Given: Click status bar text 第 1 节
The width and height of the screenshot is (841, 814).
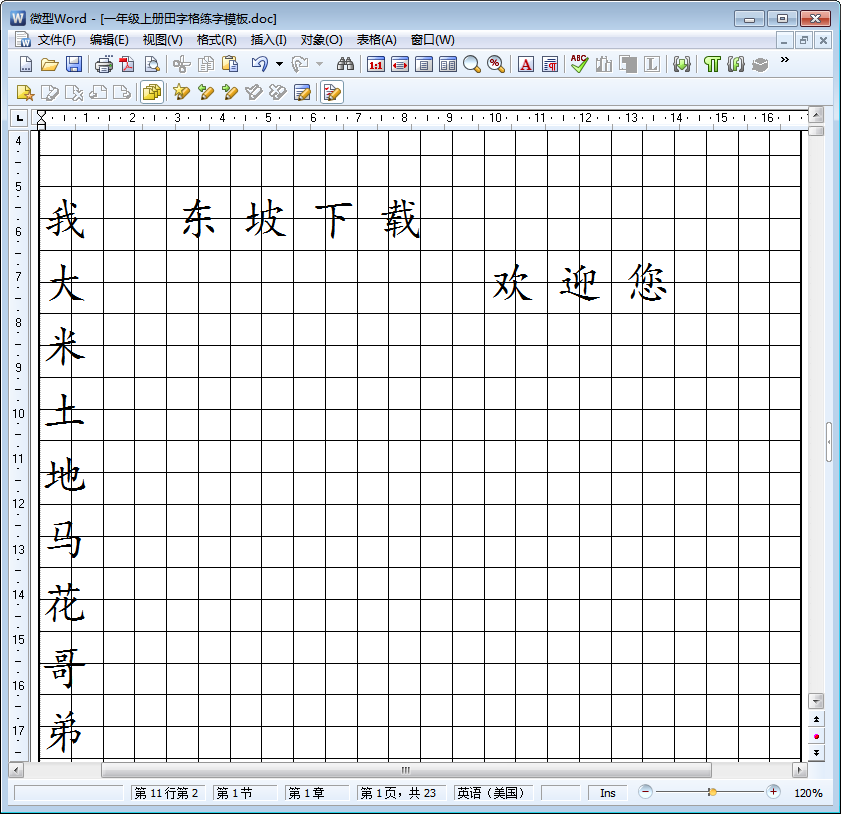Looking at the screenshot, I should (x=234, y=793).
